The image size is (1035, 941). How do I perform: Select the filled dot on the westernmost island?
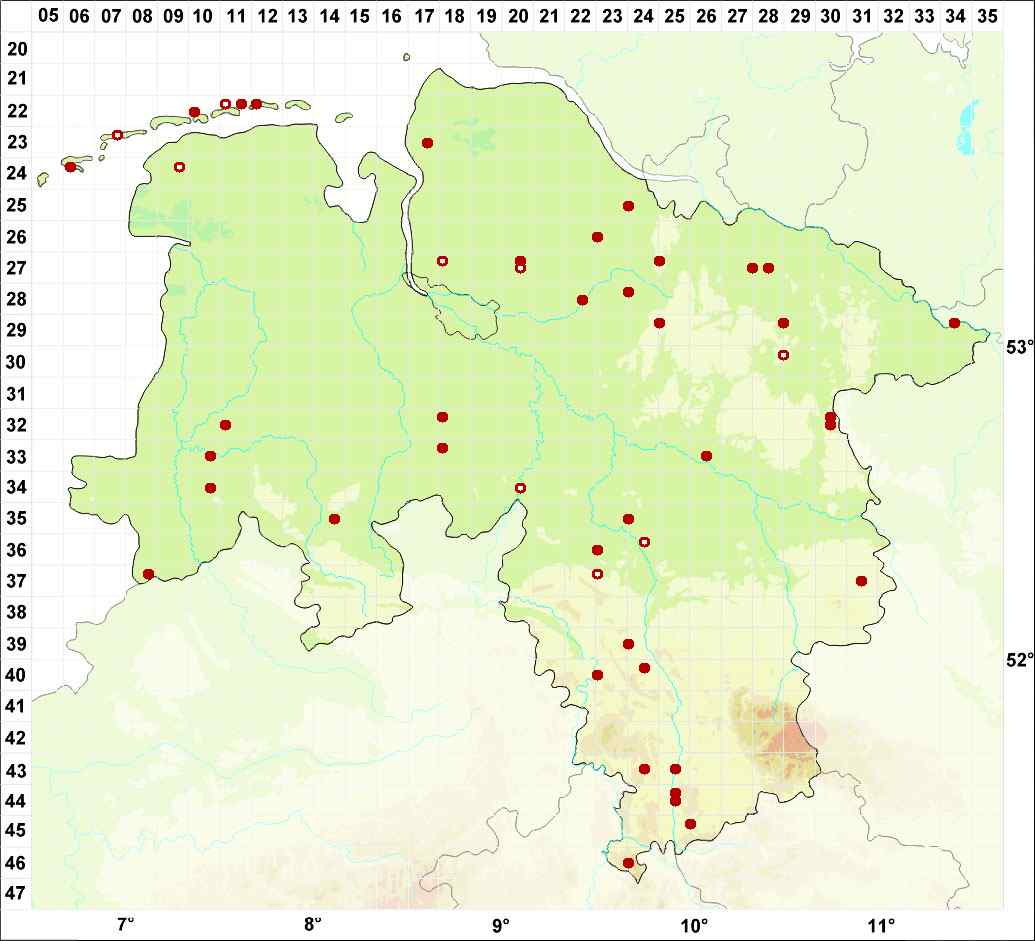tap(71, 167)
